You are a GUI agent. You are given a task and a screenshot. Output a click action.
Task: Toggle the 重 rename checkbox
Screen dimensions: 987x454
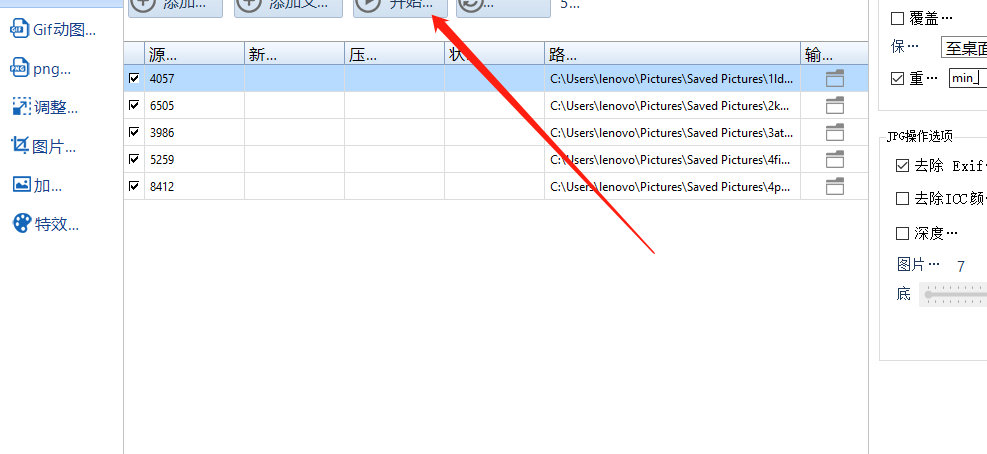point(898,79)
